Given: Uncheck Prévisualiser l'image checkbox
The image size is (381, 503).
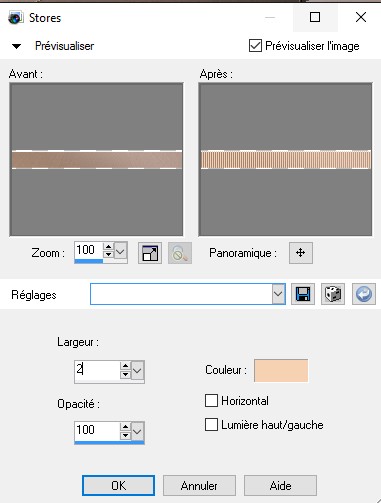Looking at the screenshot, I should 255,46.
